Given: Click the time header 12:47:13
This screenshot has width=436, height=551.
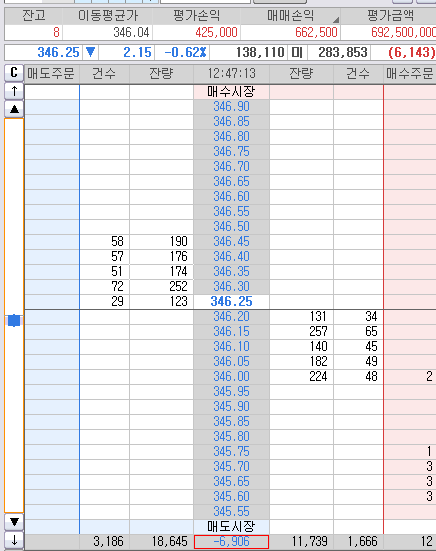Looking at the screenshot, I should click(231, 73).
